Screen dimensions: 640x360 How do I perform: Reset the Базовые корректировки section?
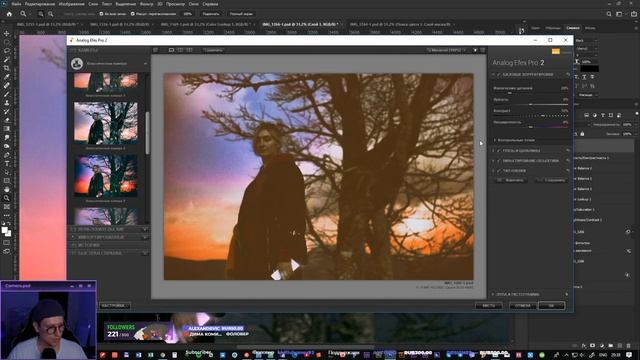point(568,75)
